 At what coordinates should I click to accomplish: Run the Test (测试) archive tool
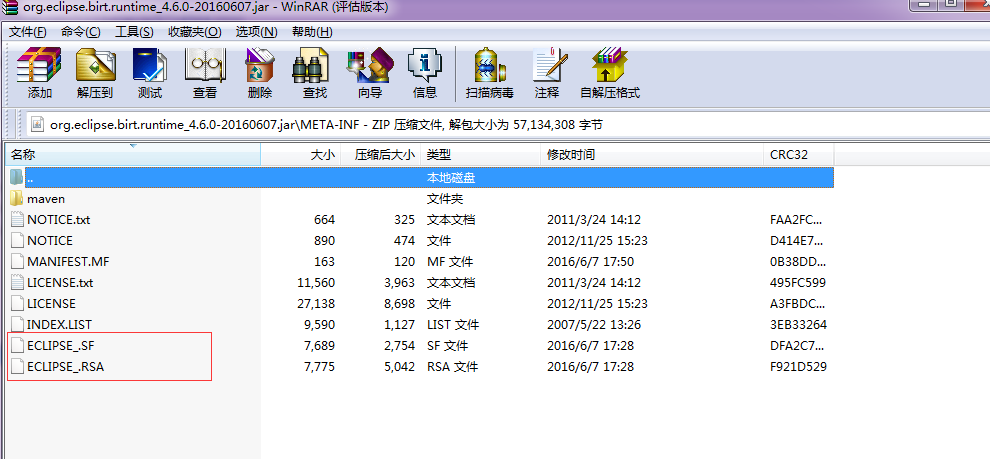click(150, 66)
